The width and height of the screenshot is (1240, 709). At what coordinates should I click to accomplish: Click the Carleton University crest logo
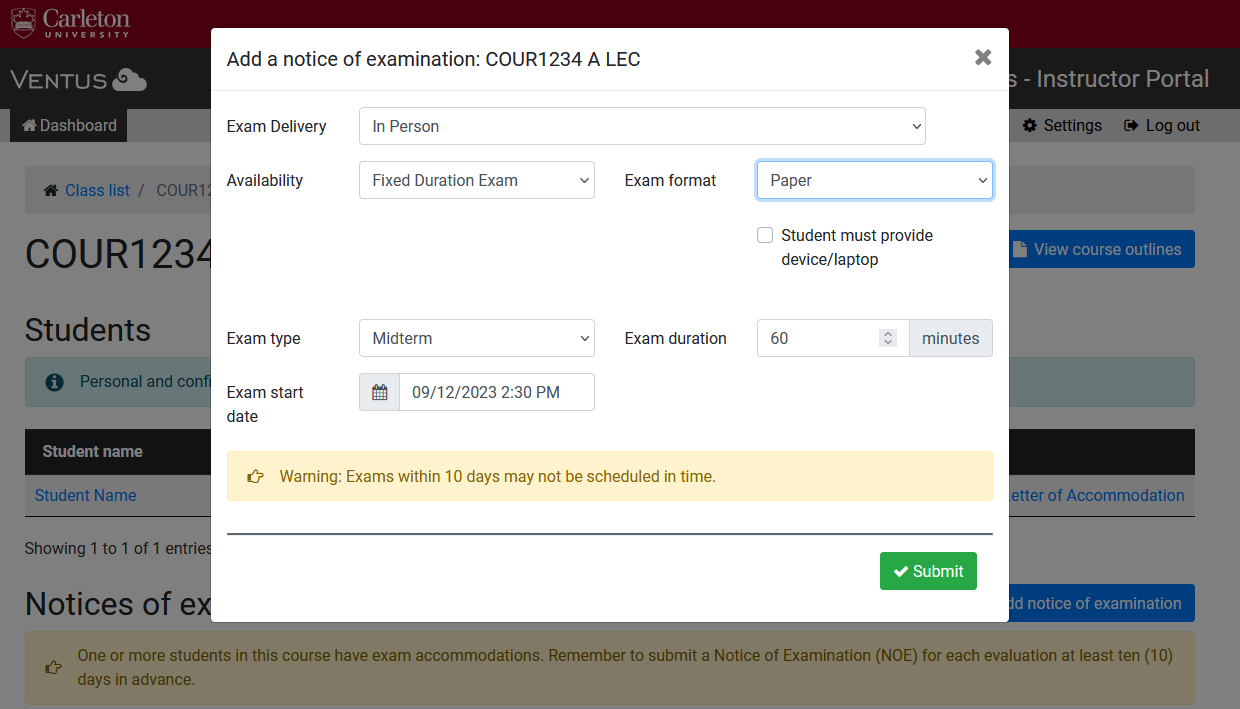[23, 23]
